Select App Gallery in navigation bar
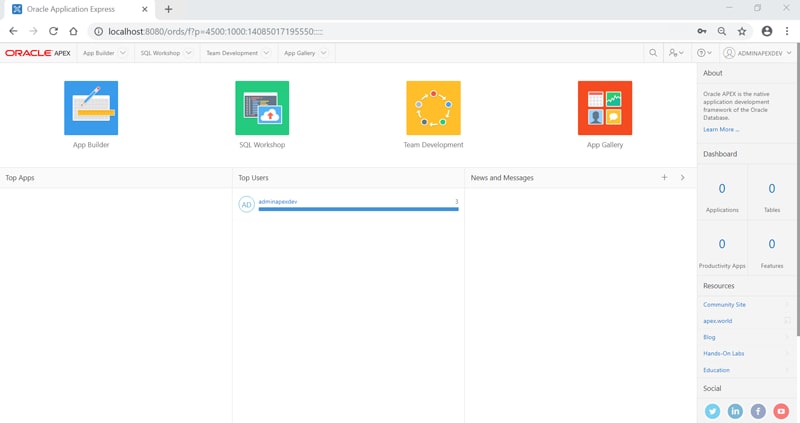800x423 pixels. pyautogui.click(x=299, y=53)
